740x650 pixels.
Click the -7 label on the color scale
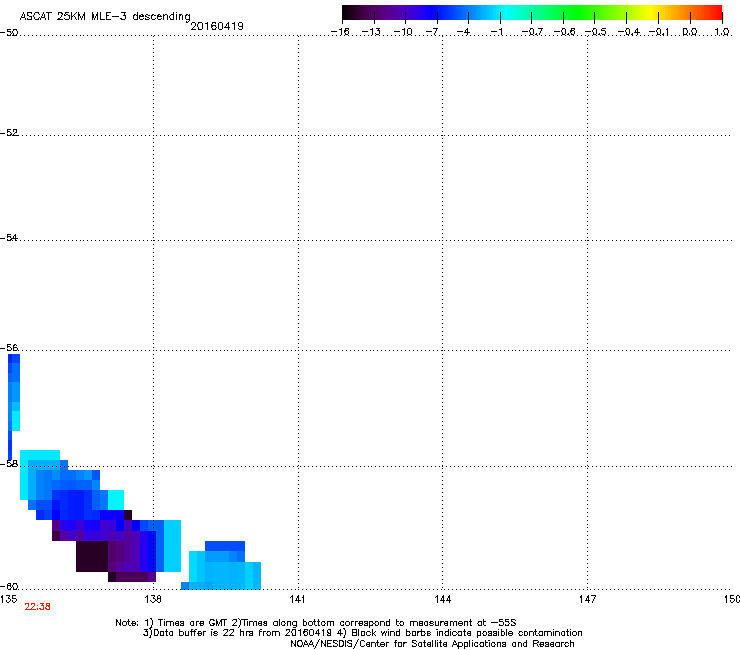433,32
